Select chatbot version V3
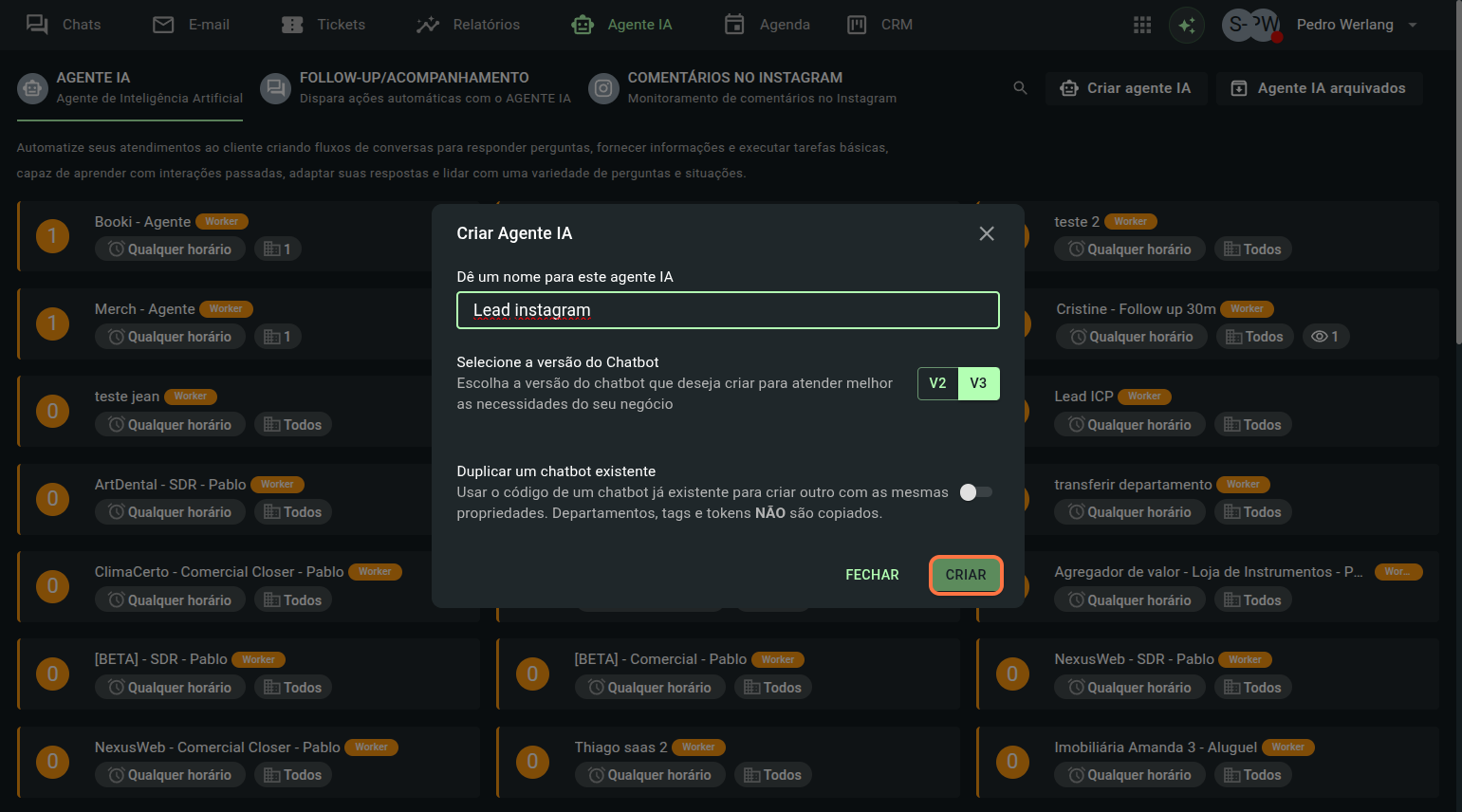The image size is (1462, 812). point(978,383)
